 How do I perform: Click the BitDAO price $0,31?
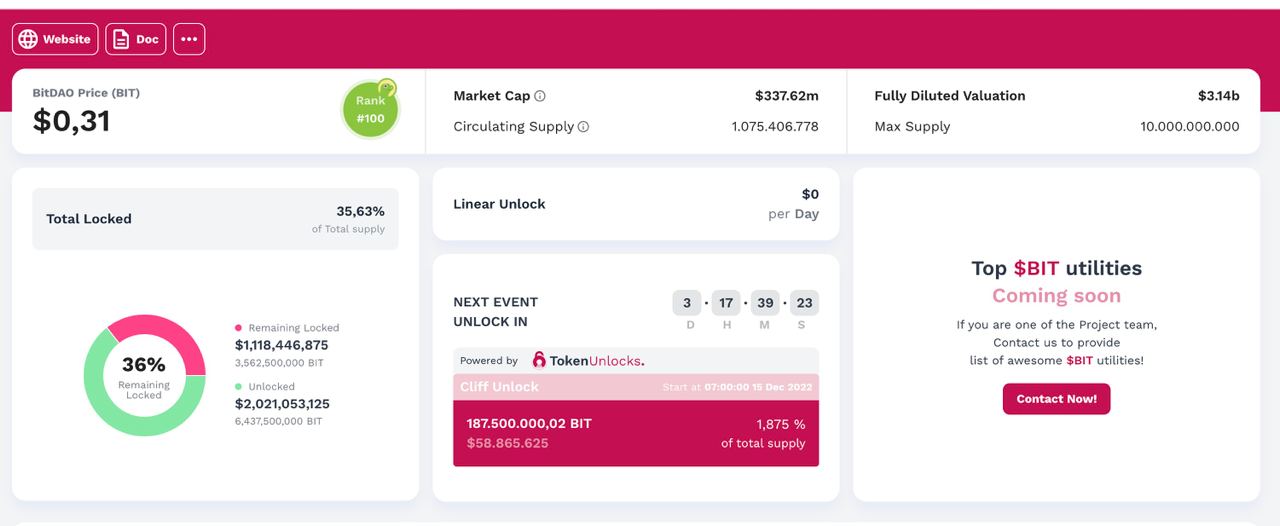click(x=71, y=121)
